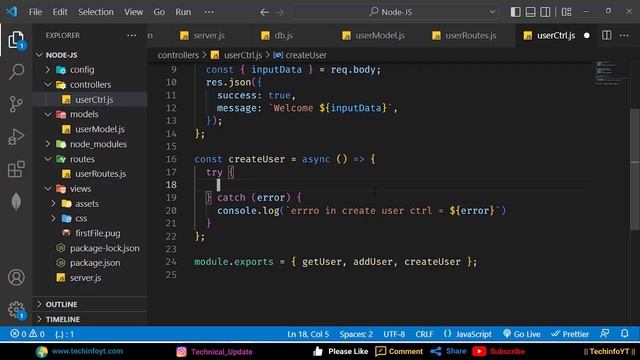This screenshot has height=360, width=640.
Task: Open the Run and Debug view
Action: 16,137
